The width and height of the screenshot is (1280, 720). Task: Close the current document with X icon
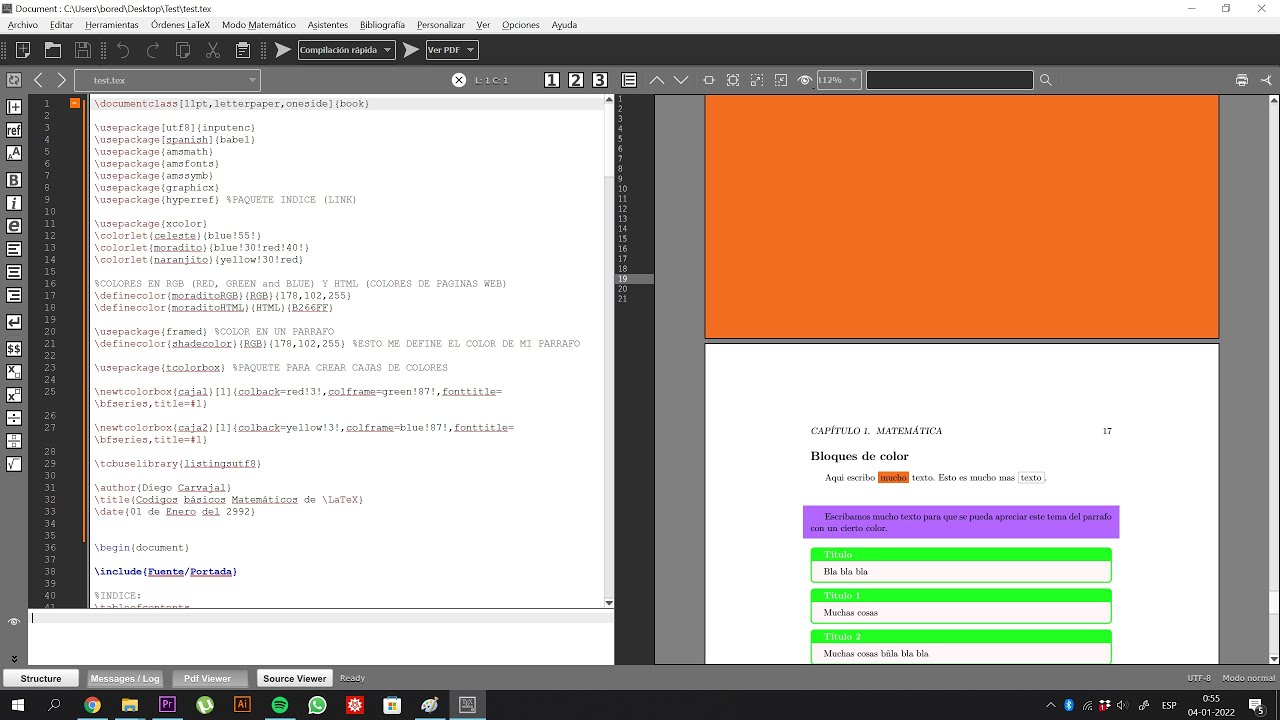coord(459,80)
